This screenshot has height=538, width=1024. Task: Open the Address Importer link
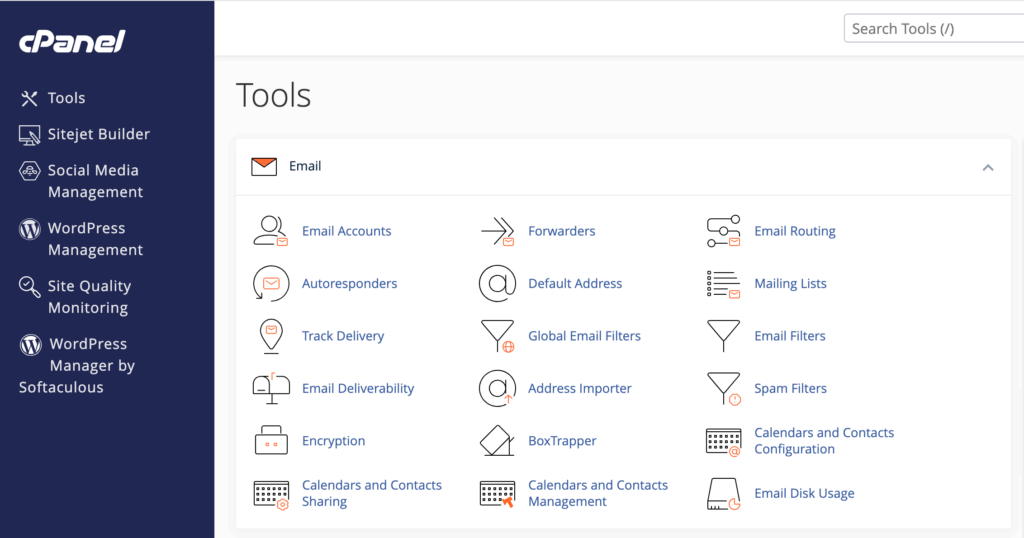[x=580, y=388]
